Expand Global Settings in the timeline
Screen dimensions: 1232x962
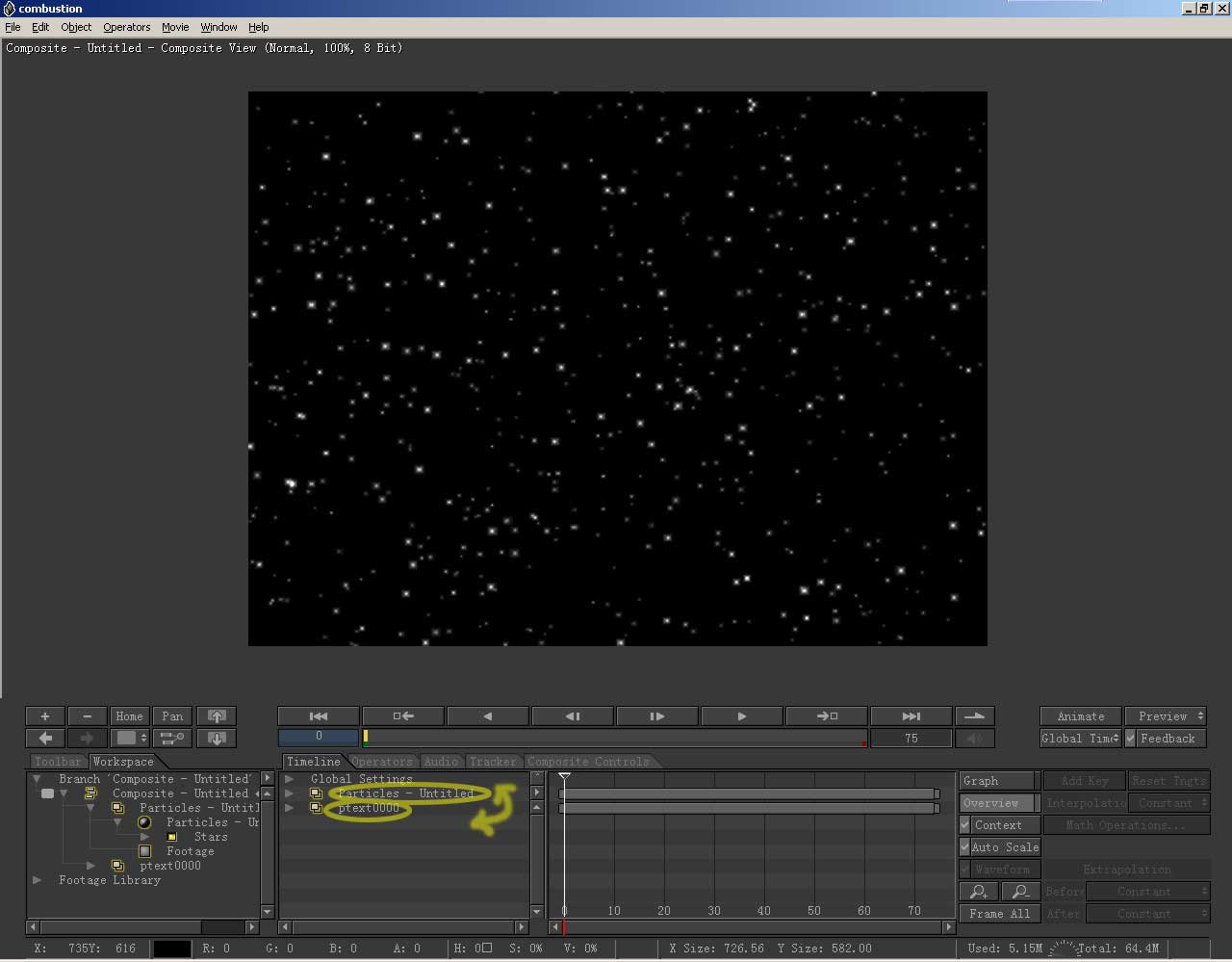click(x=290, y=779)
